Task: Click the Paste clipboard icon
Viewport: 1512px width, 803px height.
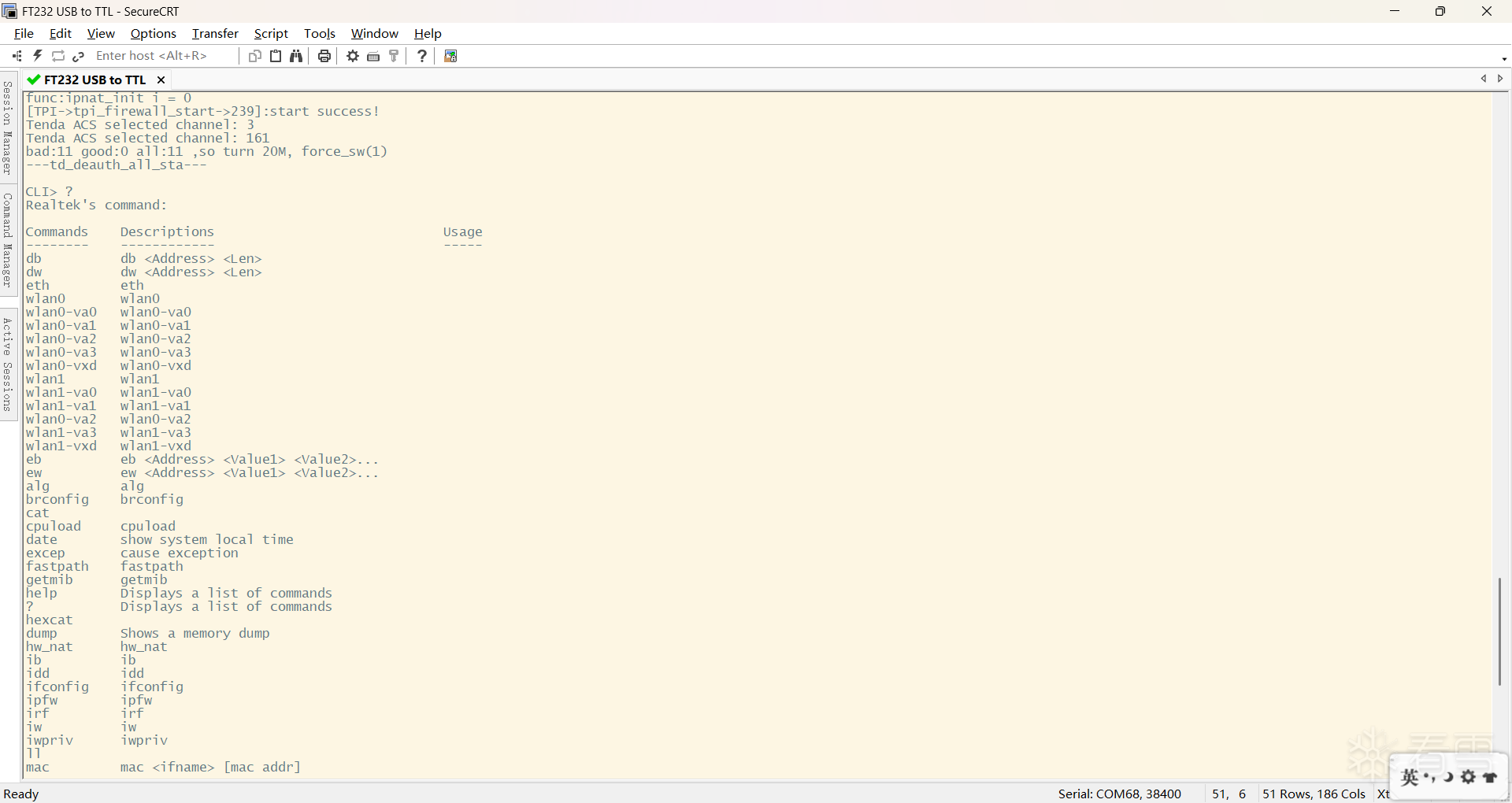Action: point(276,56)
